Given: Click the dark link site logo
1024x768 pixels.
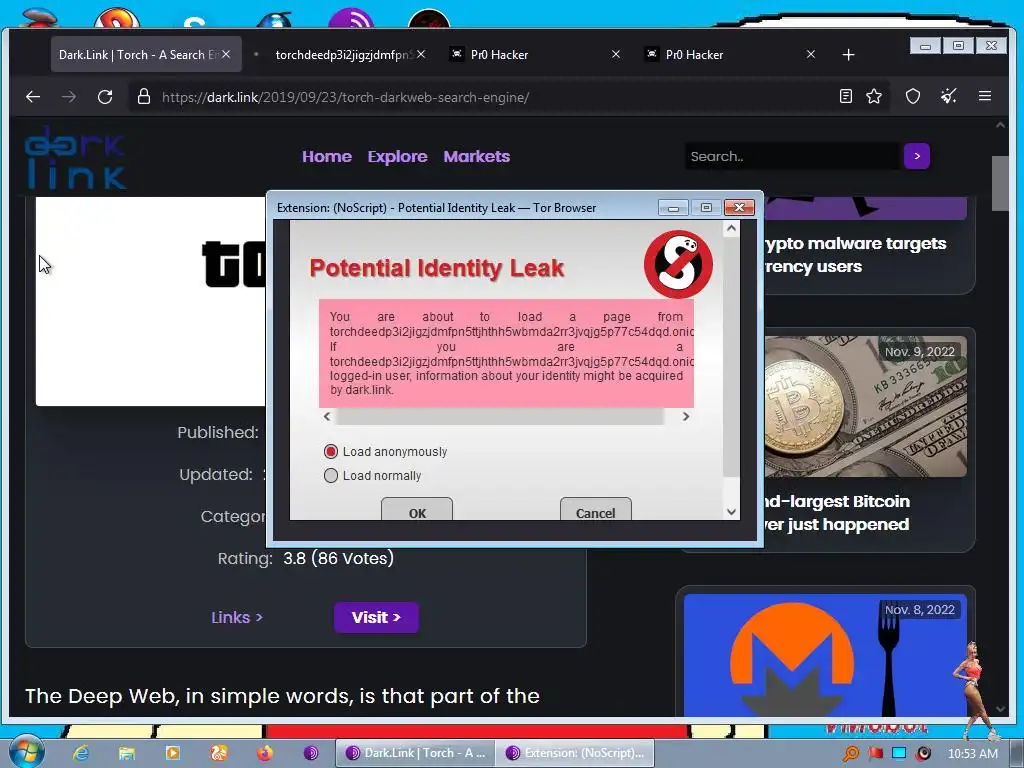Looking at the screenshot, I should [x=75, y=158].
